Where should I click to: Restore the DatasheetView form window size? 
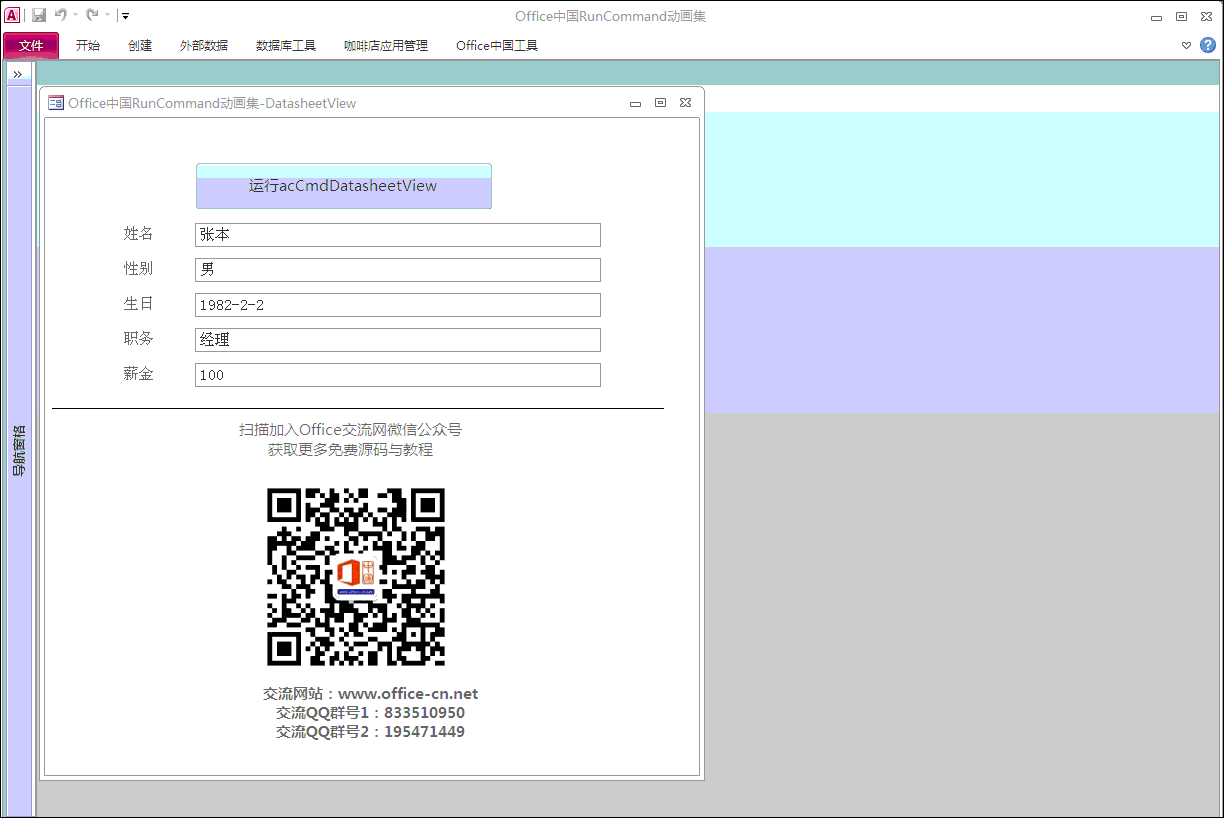coord(660,102)
